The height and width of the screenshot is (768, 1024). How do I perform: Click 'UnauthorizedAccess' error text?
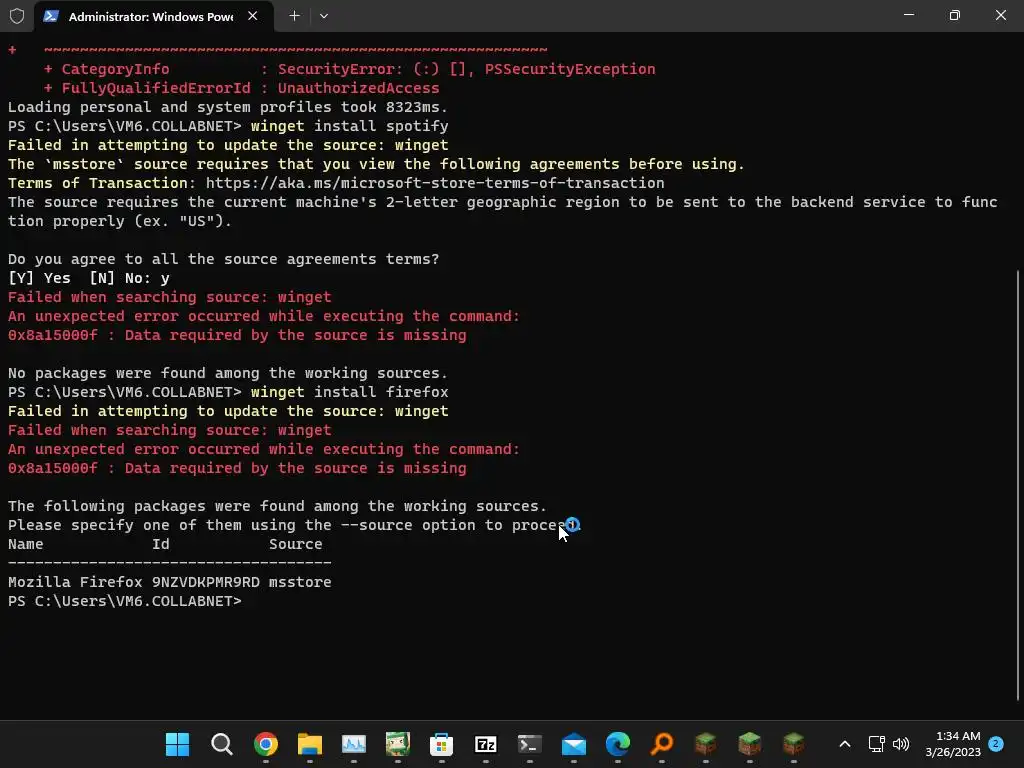[x=359, y=88]
